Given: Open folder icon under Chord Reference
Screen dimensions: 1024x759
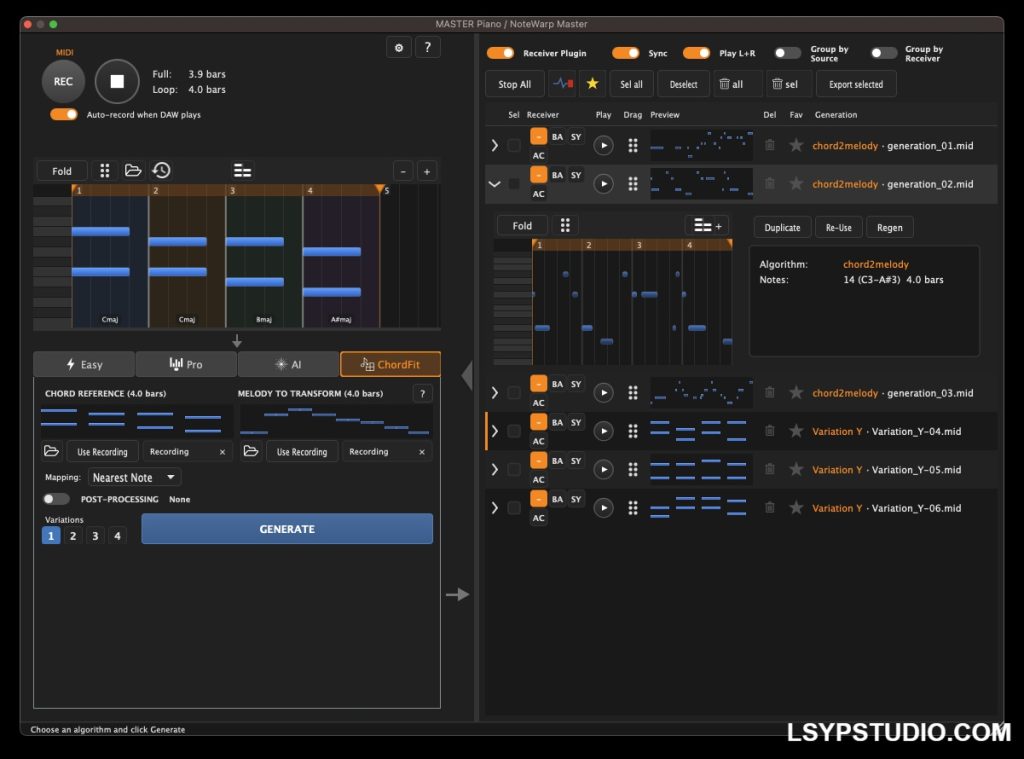Looking at the screenshot, I should 51,451.
